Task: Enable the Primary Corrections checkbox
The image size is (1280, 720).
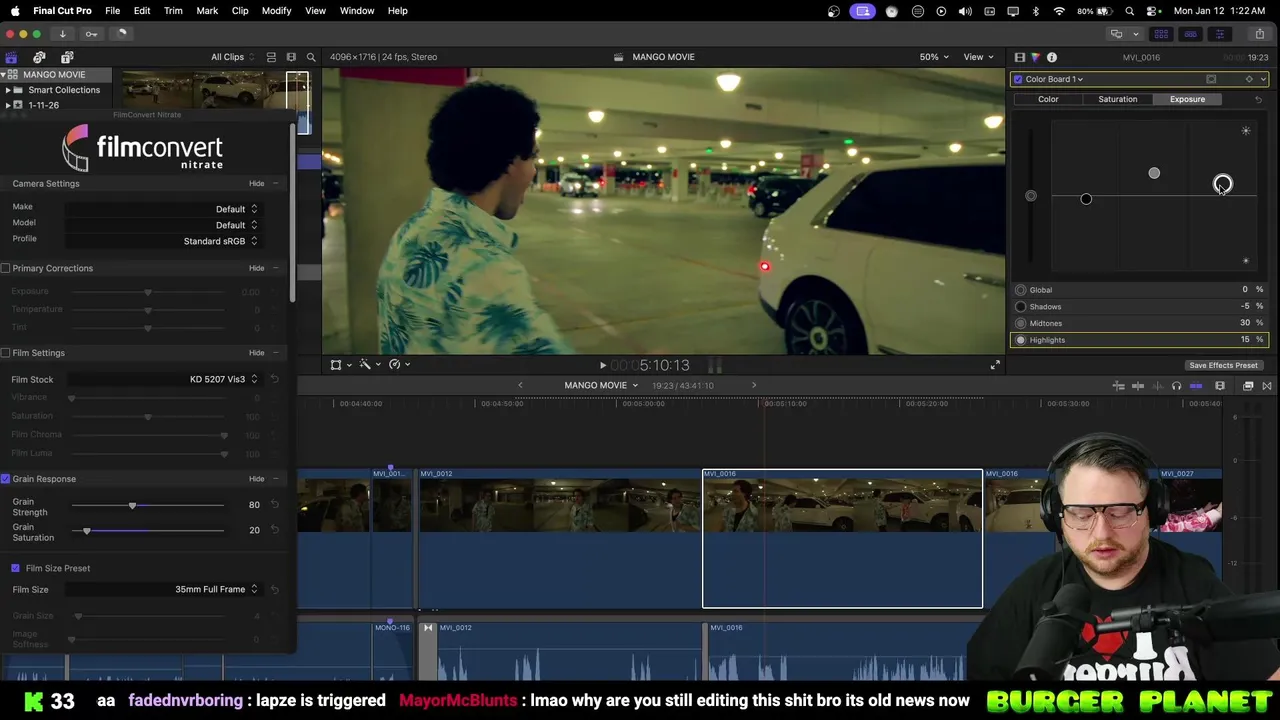Action: tap(6, 268)
